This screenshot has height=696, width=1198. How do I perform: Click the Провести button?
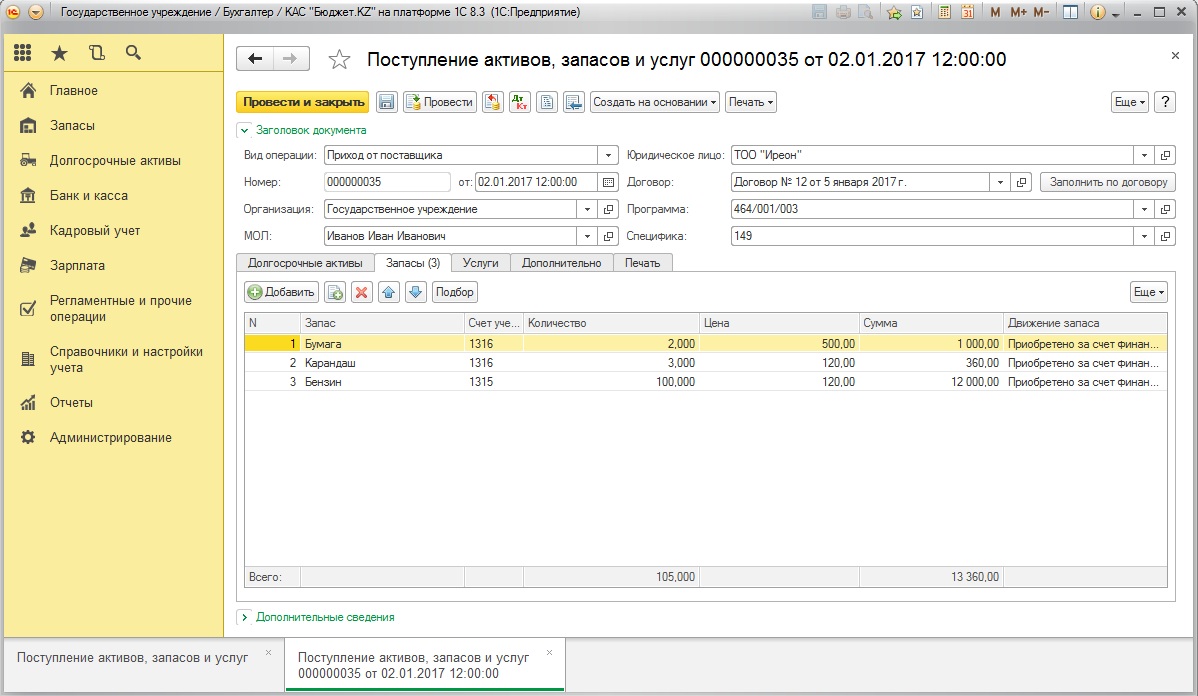(440, 102)
